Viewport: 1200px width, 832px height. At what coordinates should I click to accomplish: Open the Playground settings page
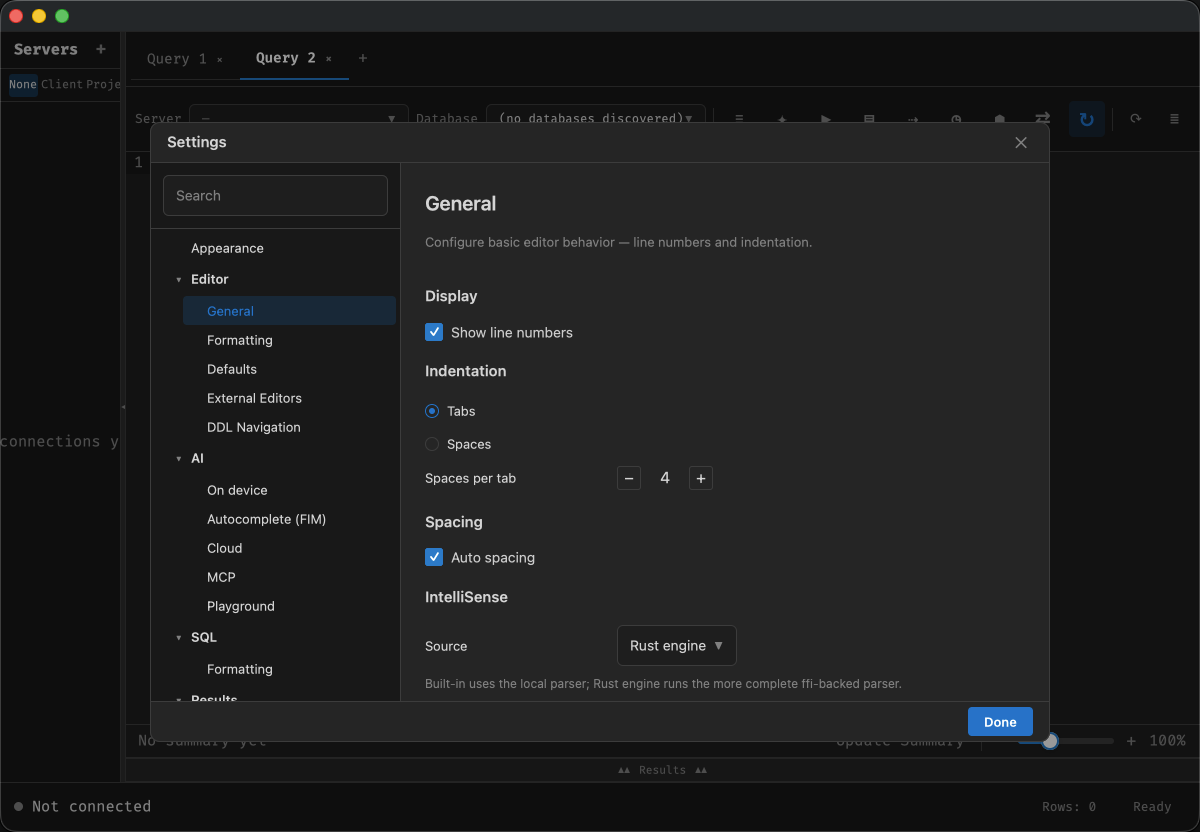[x=241, y=606]
